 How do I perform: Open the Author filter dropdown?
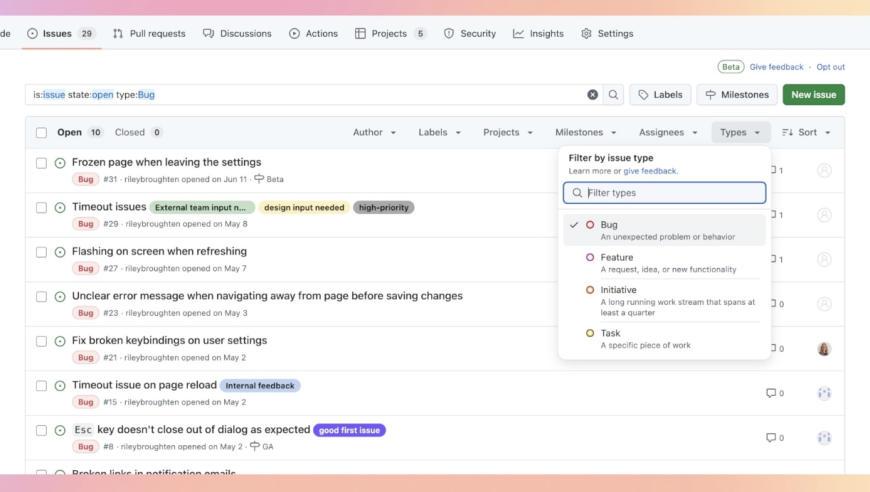[x=375, y=133]
